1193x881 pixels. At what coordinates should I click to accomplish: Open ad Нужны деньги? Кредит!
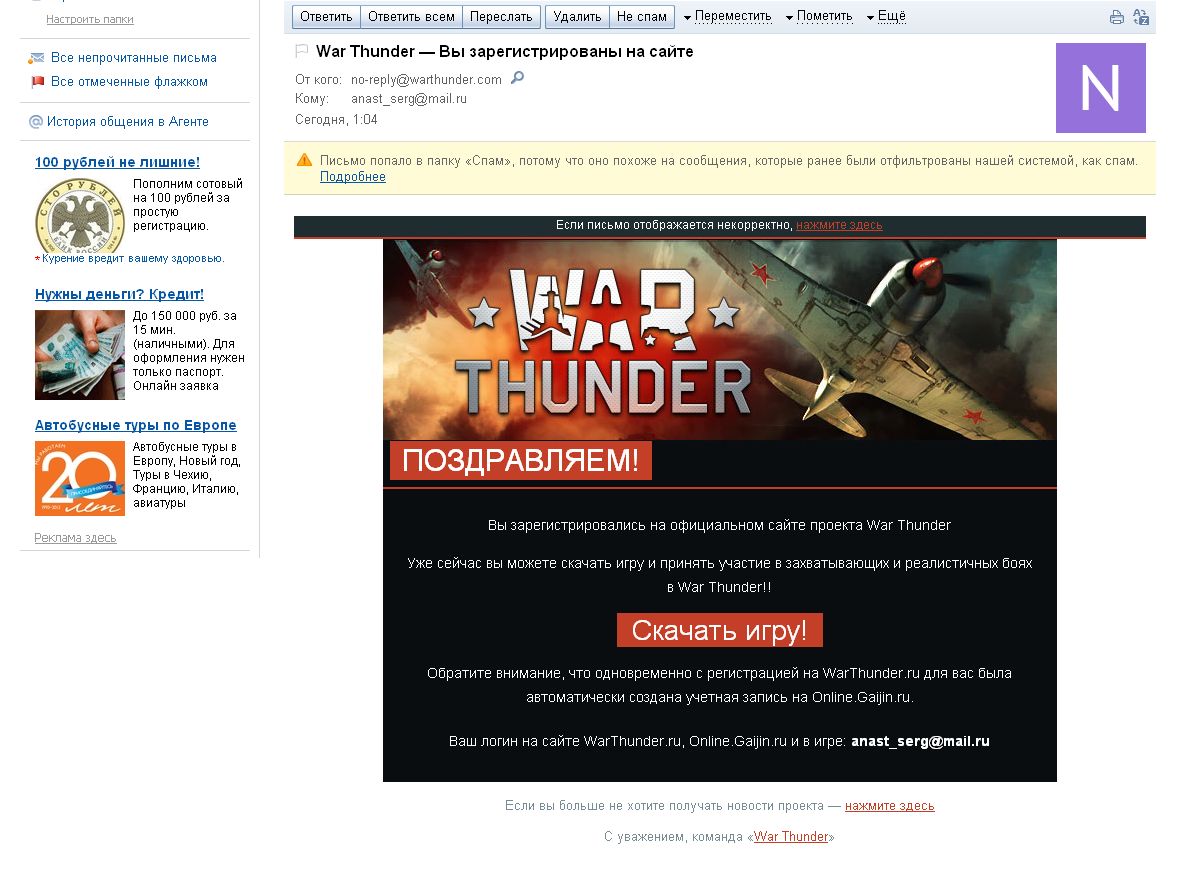119,294
